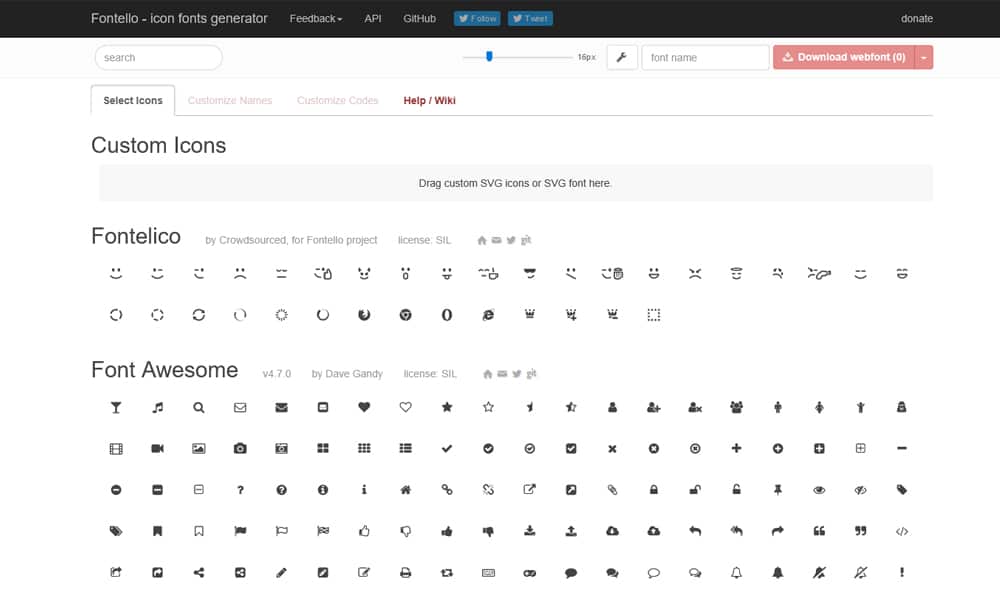Pick the video camera icon
Screen dimensions: 1000x600
157,449
